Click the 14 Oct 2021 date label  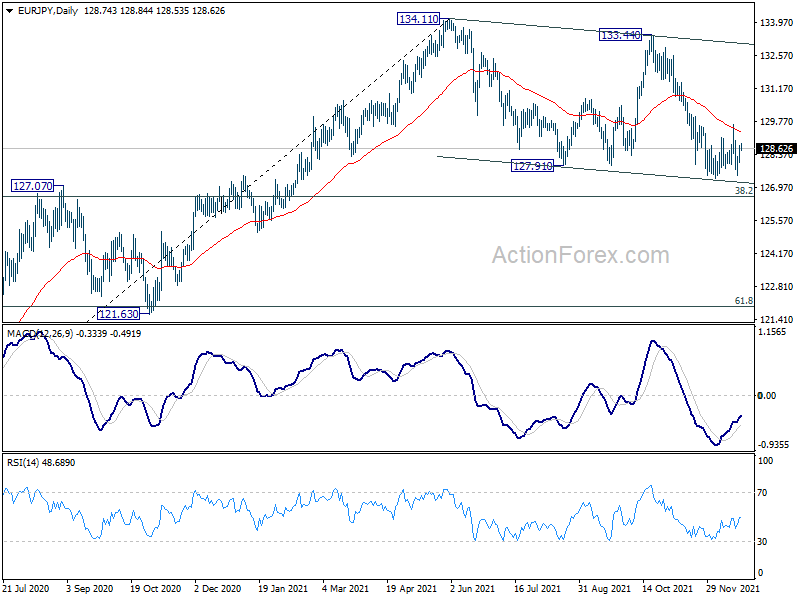[x=667, y=589]
